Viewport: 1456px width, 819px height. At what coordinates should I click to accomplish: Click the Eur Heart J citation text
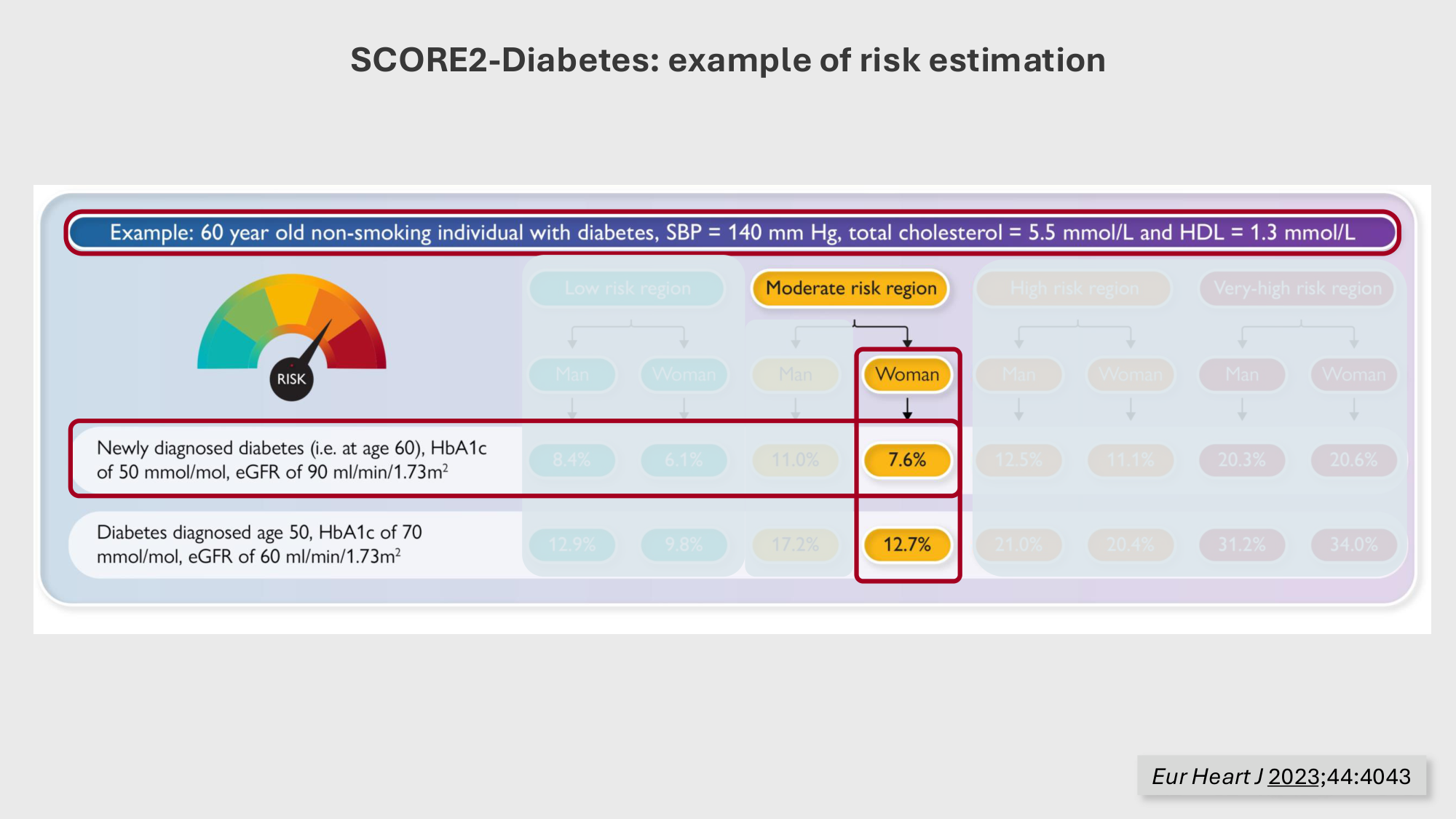pyautogui.click(x=1207, y=777)
